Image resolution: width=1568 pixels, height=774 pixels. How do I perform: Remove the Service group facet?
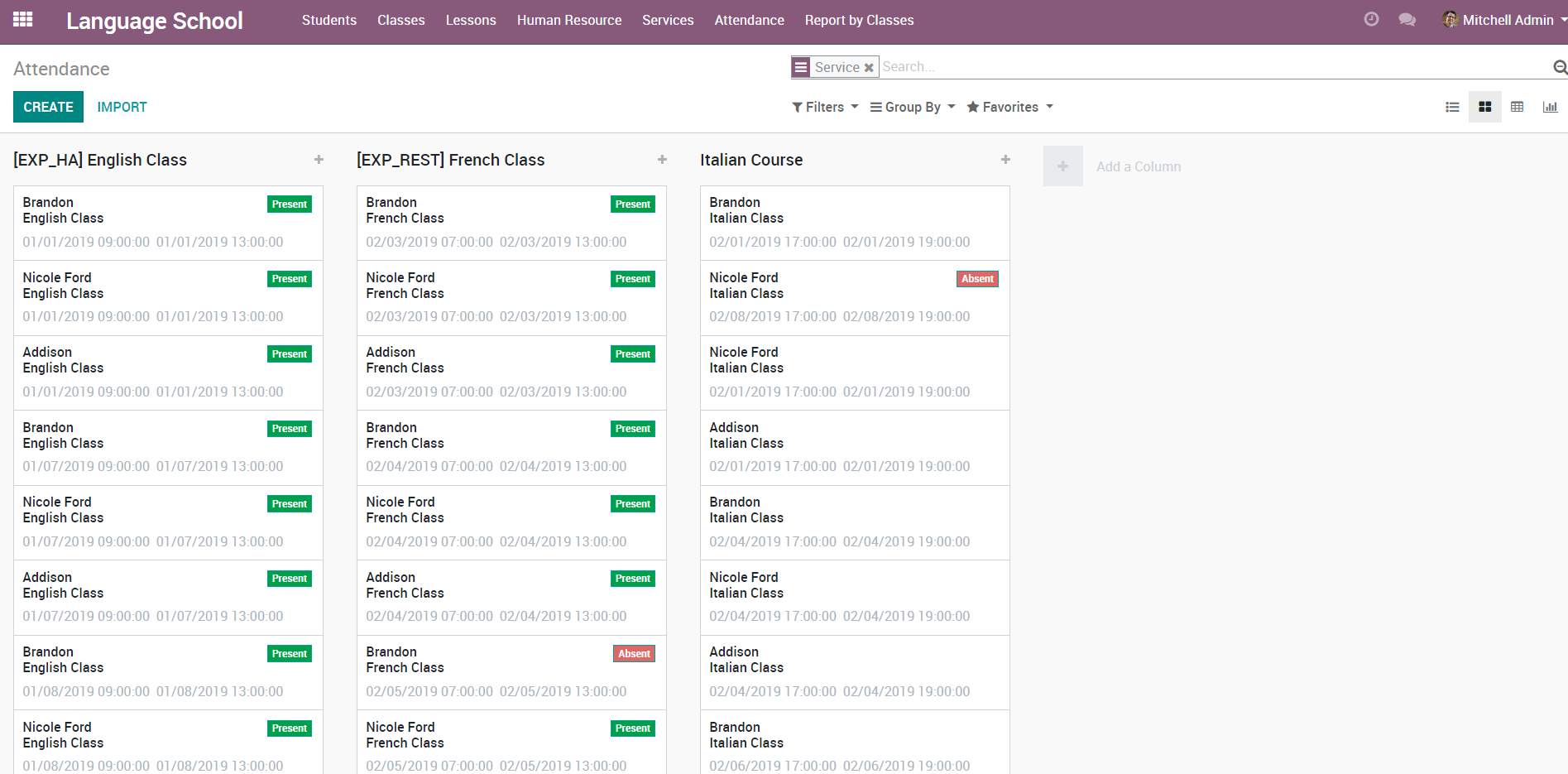[869, 68]
